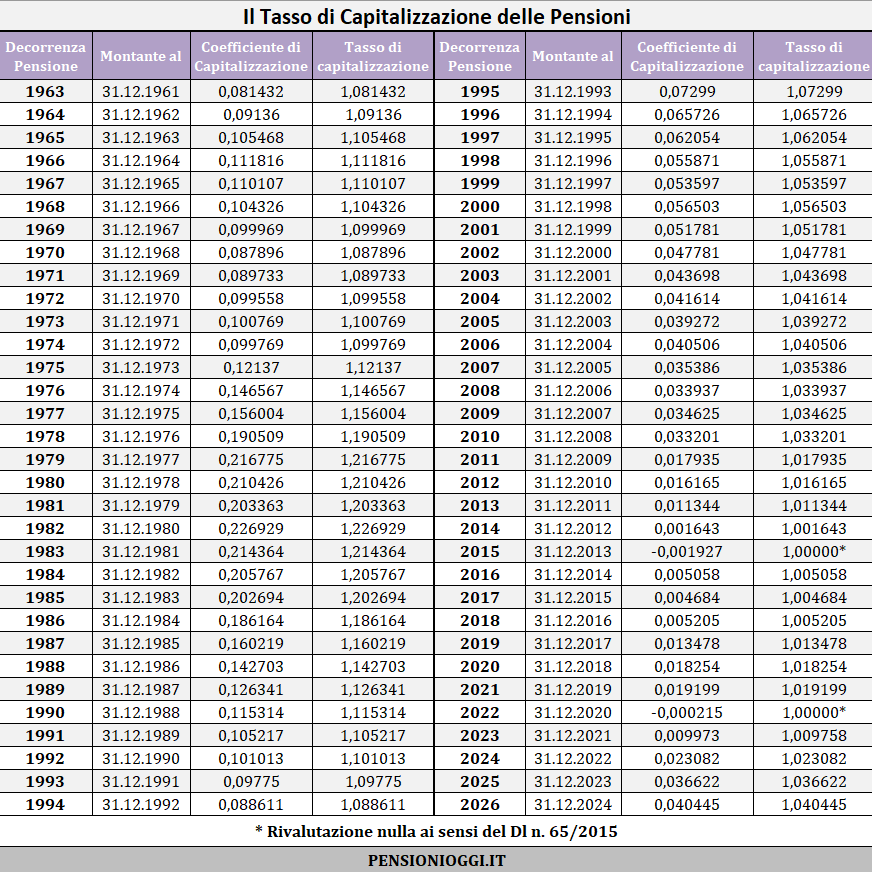The height and width of the screenshot is (872, 872).
Task: Select the rightmost 'Tasso di capitalizzazione' column header
Action: (x=813, y=57)
